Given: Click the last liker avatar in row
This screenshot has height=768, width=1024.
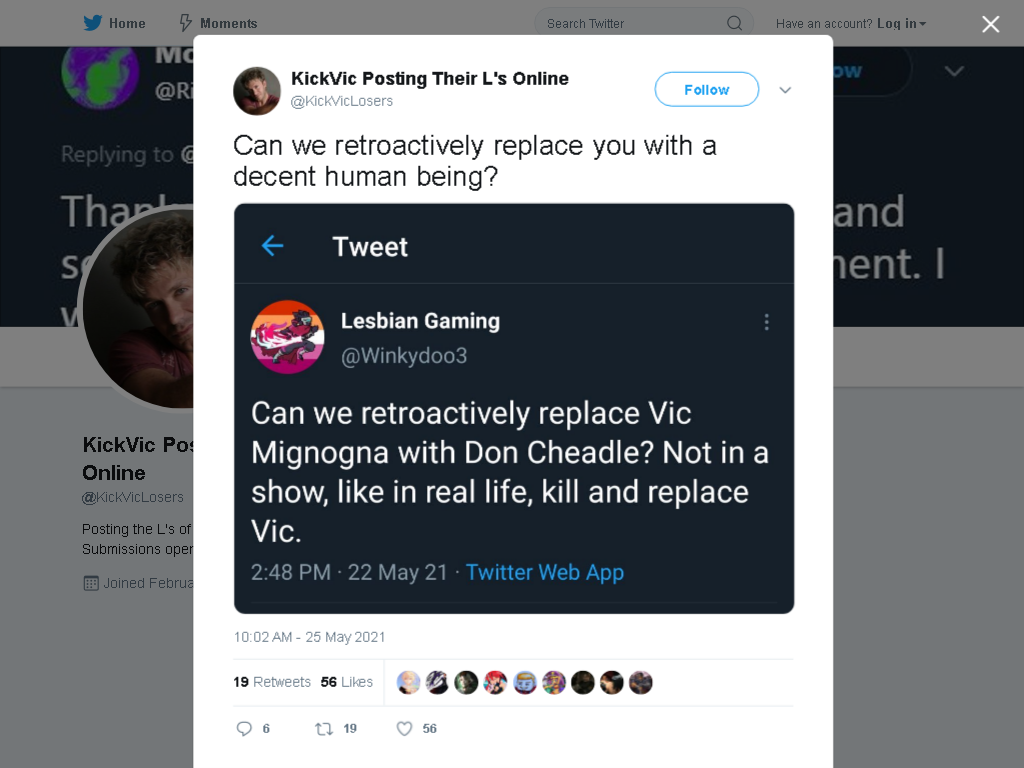Looking at the screenshot, I should click(x=641, y=682).
